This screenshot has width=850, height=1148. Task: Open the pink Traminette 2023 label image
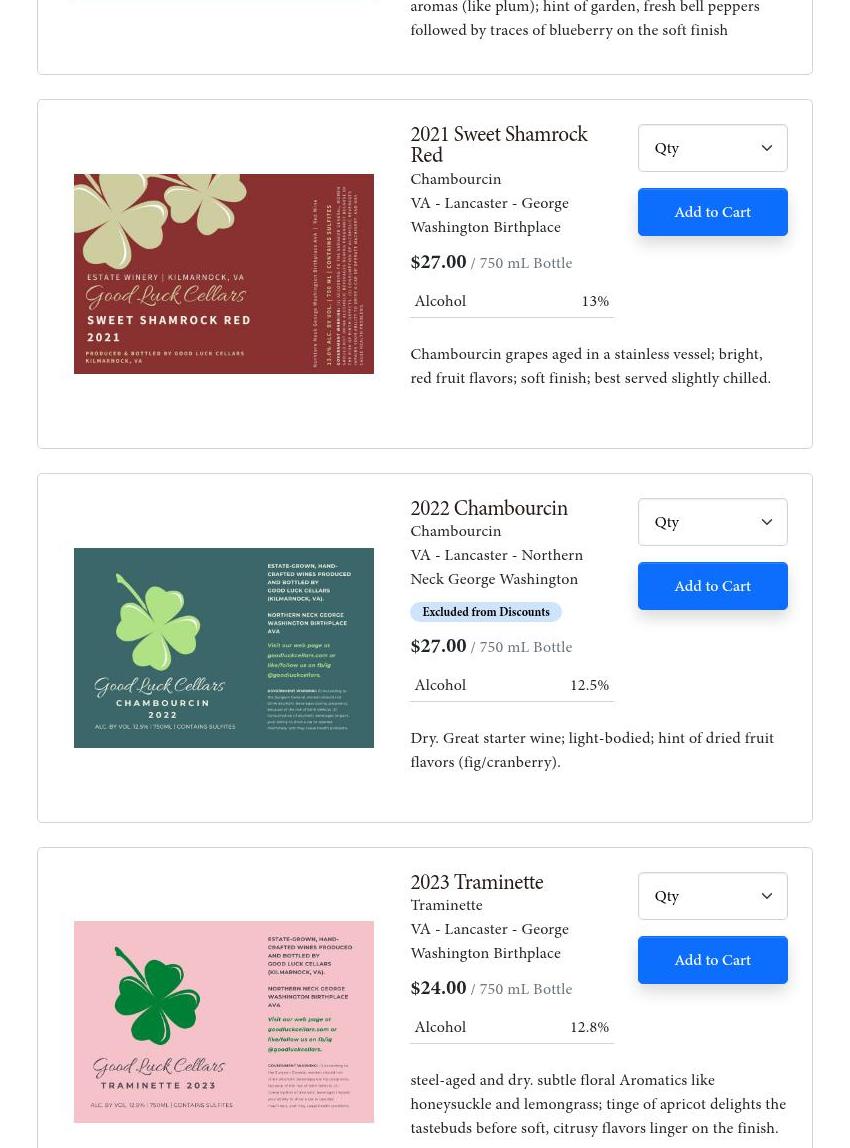(224, 1022)
